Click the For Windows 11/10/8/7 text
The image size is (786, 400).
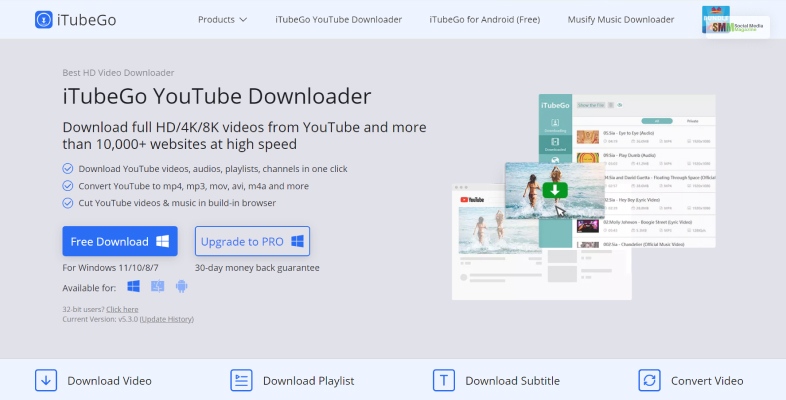pos(110,268)
